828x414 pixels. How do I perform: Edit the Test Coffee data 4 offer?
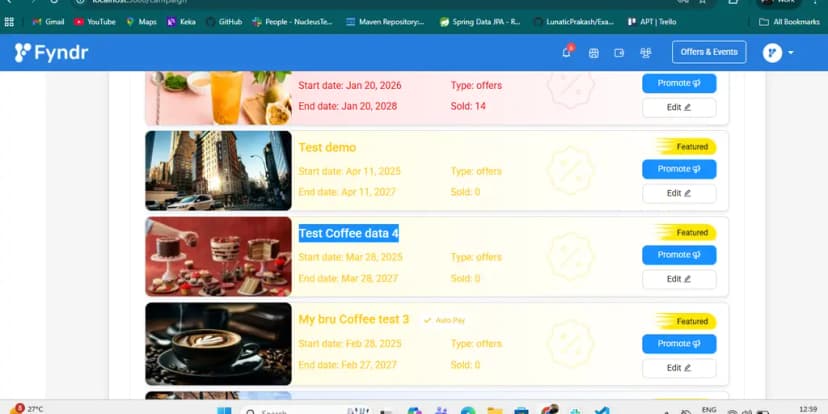click(679, 279)
